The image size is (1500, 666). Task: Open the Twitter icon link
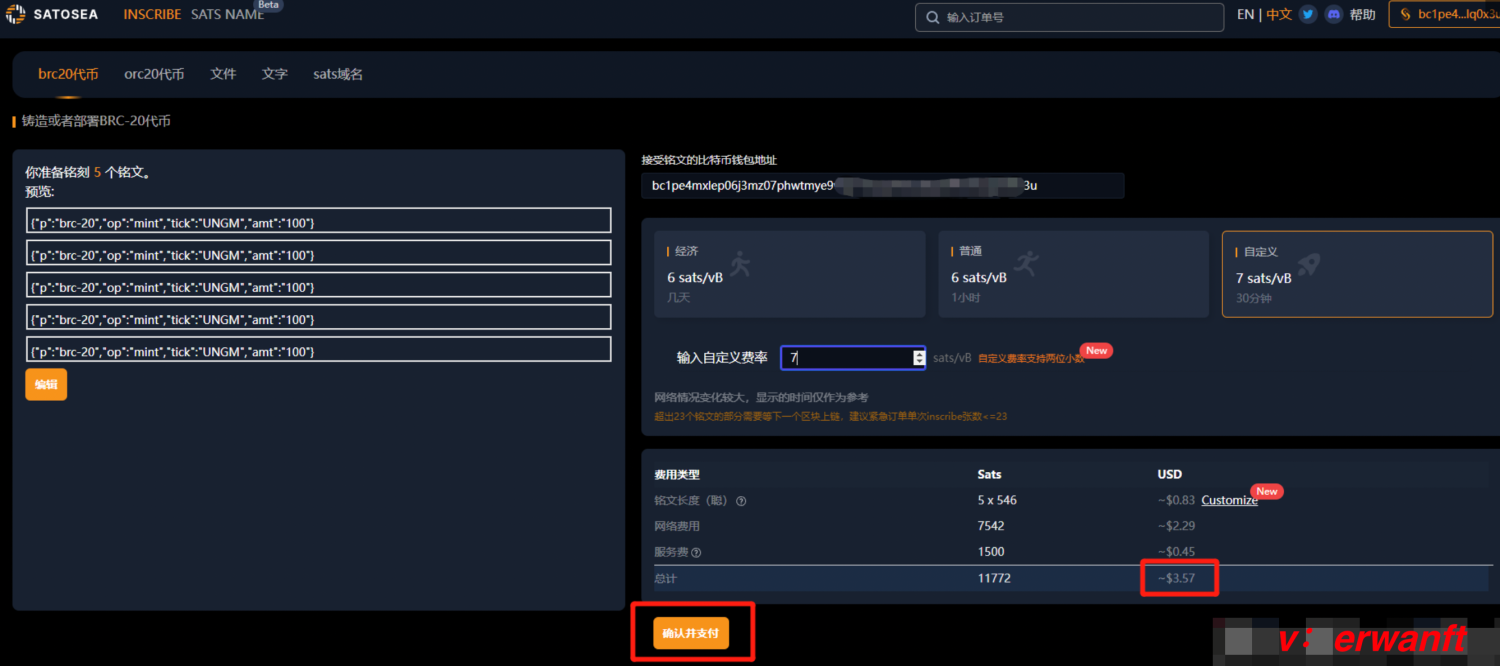click(1308, 15)
